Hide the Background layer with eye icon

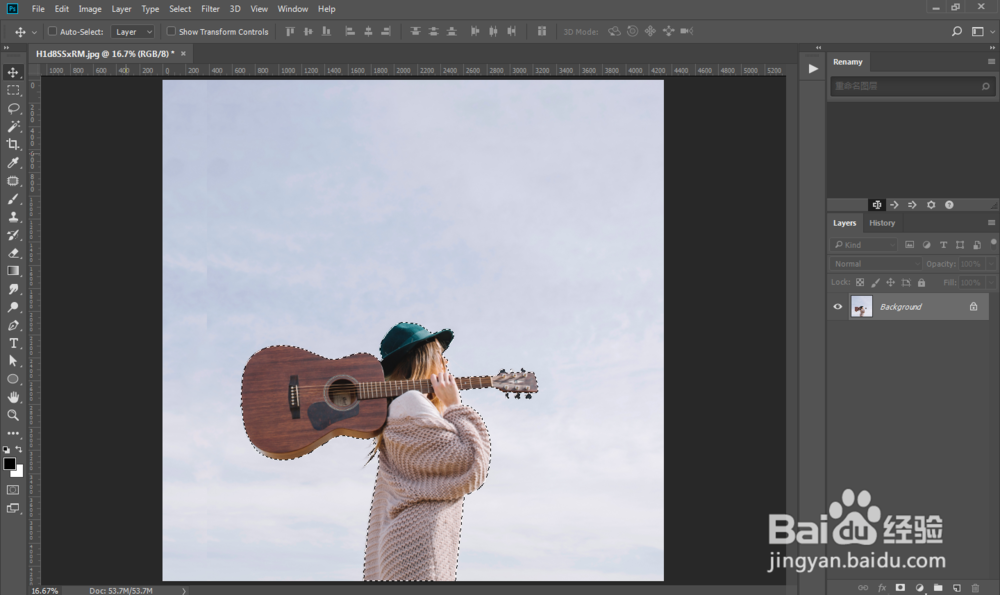(838, 307)
